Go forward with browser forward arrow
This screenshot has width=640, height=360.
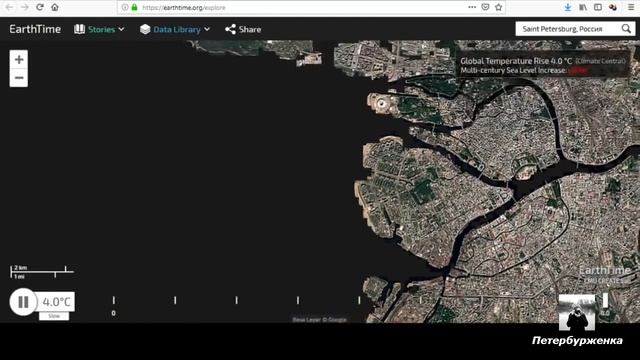tap(24, 7)
